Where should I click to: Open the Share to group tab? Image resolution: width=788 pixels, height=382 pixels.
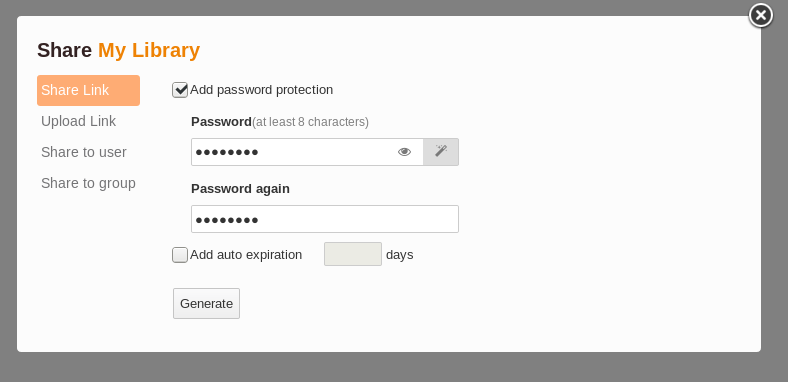tap(88, 183)
